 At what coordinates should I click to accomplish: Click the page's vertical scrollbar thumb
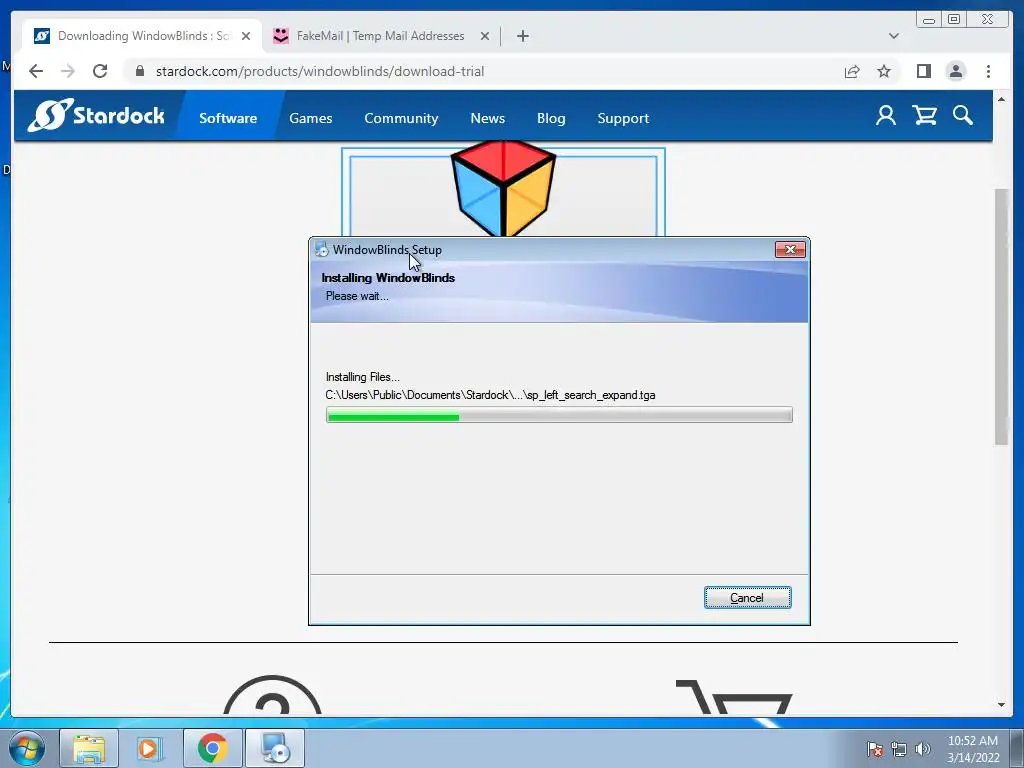[x=1001, y=317]
